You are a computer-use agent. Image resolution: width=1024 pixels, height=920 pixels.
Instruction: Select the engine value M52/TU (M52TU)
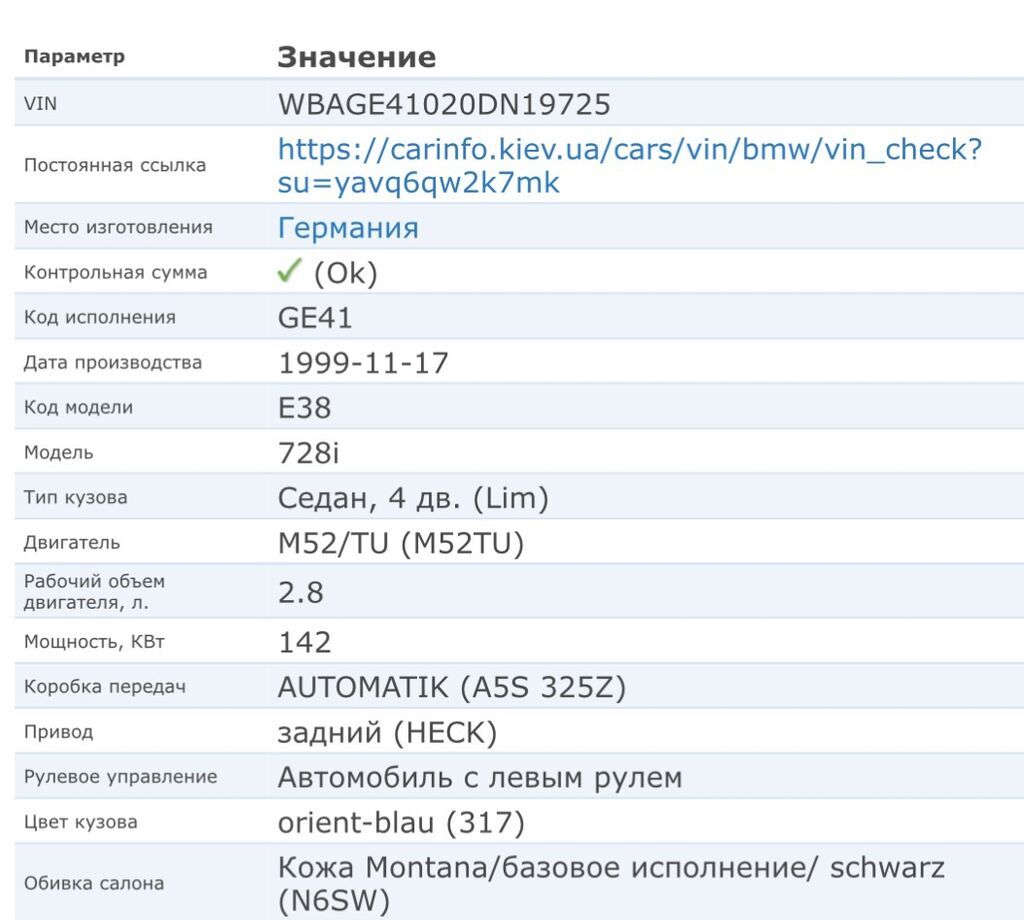click(x=400, y=543)
